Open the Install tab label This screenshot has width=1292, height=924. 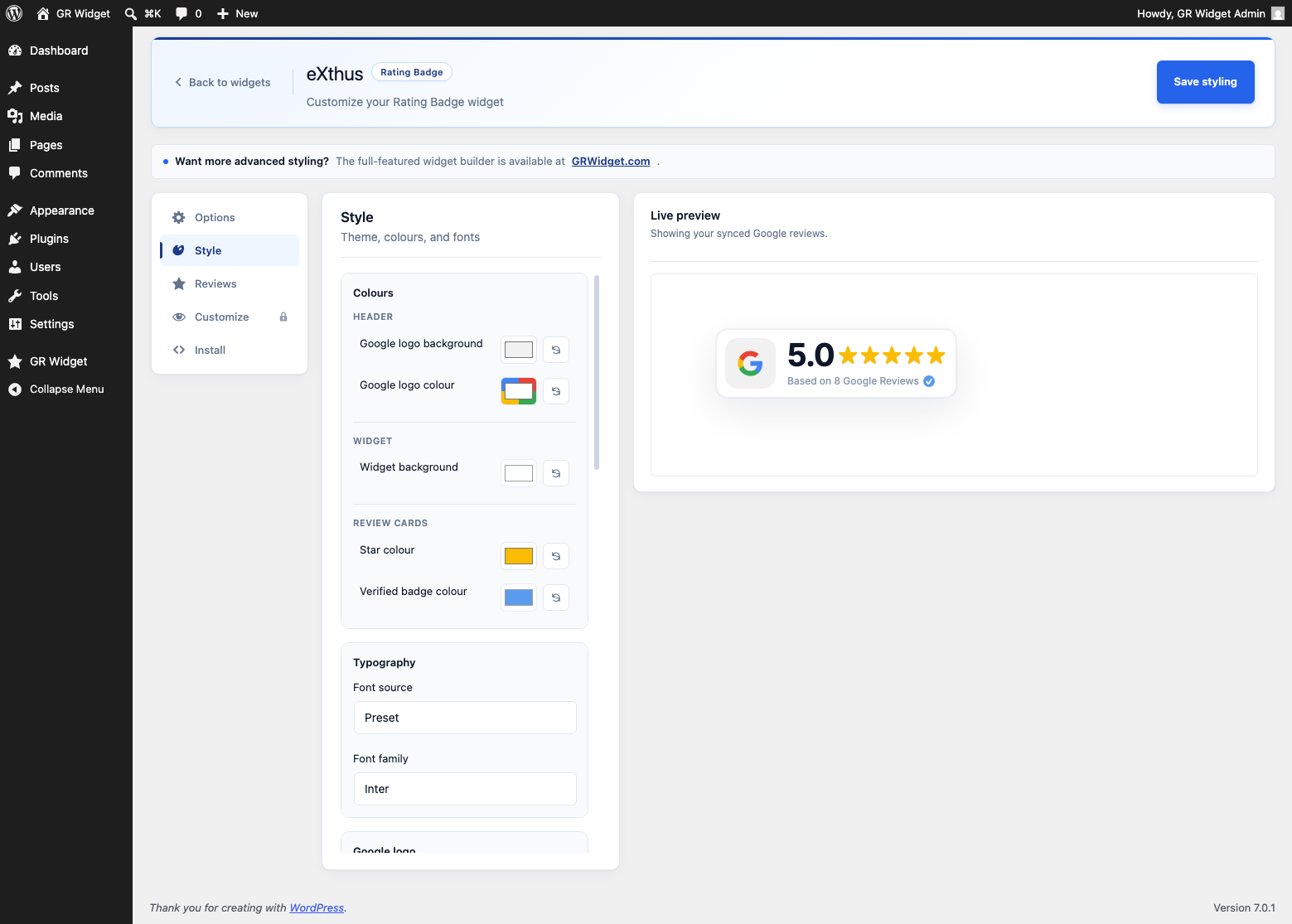[x=210, y=350]
